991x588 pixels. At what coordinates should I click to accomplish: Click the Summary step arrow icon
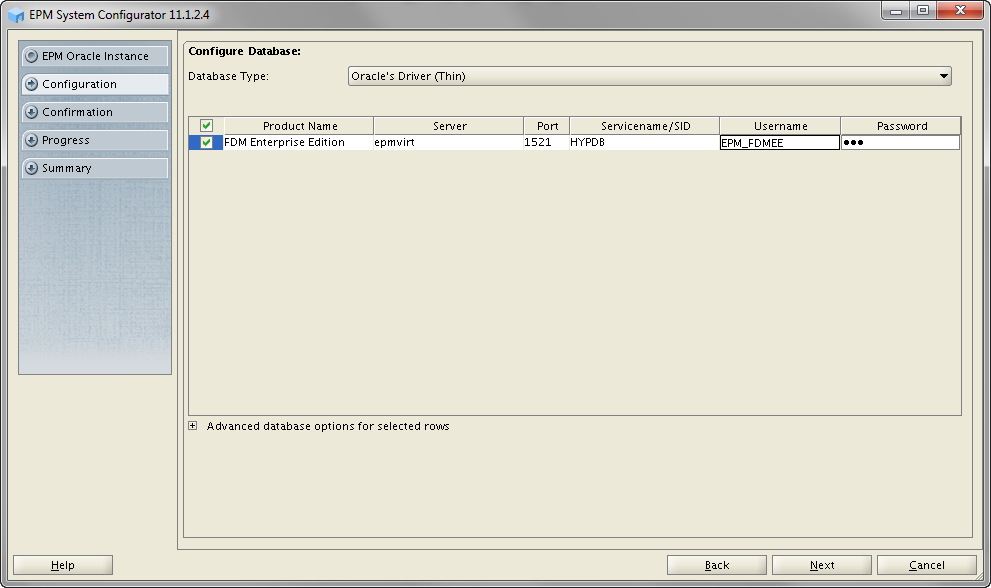[x=31, y=168]
